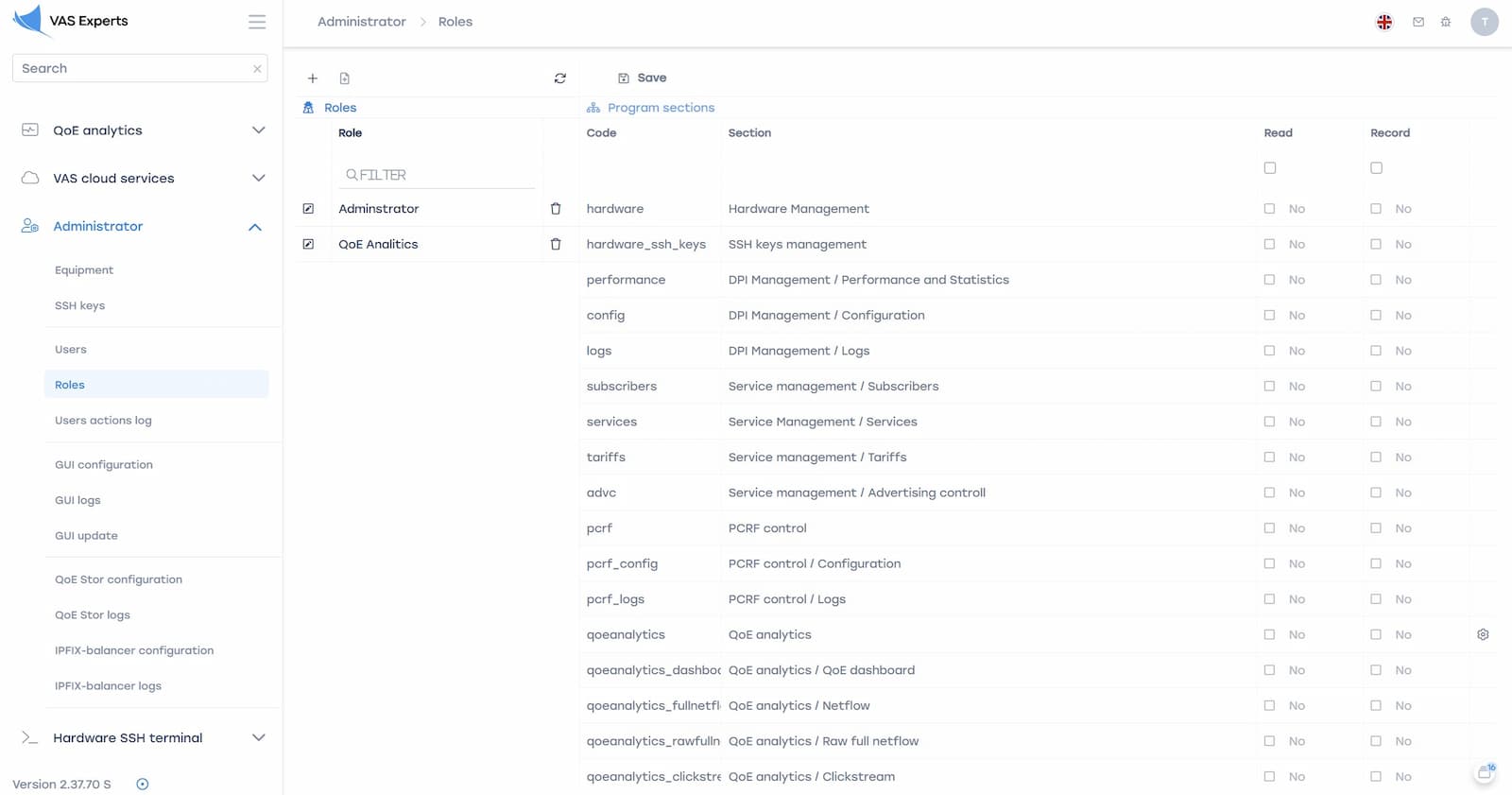Click the role FILTER input
This screenshot has height=795, width=1512.
point(437,175)
